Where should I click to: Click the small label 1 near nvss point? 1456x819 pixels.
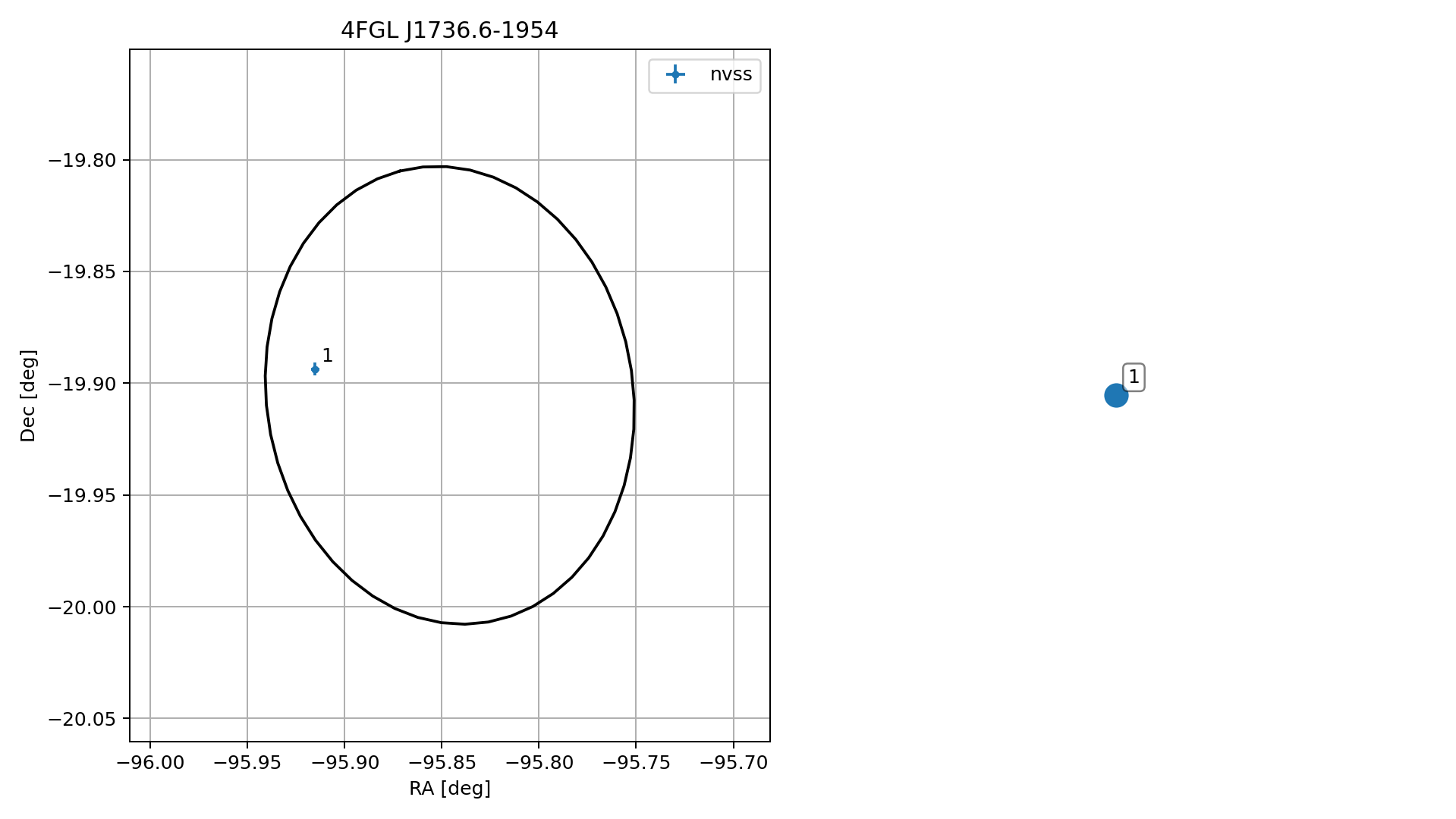click(x=327, y=356)
